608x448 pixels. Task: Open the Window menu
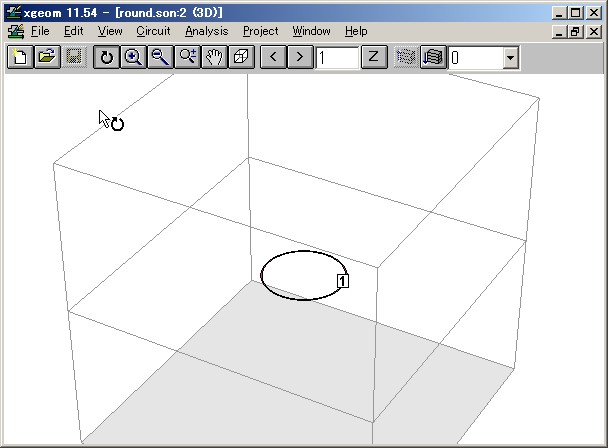coord(311,31)
